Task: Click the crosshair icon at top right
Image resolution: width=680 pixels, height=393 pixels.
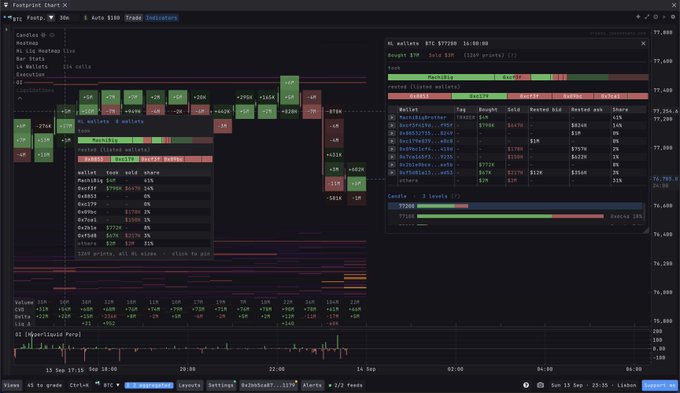Action: click(638, 17)
